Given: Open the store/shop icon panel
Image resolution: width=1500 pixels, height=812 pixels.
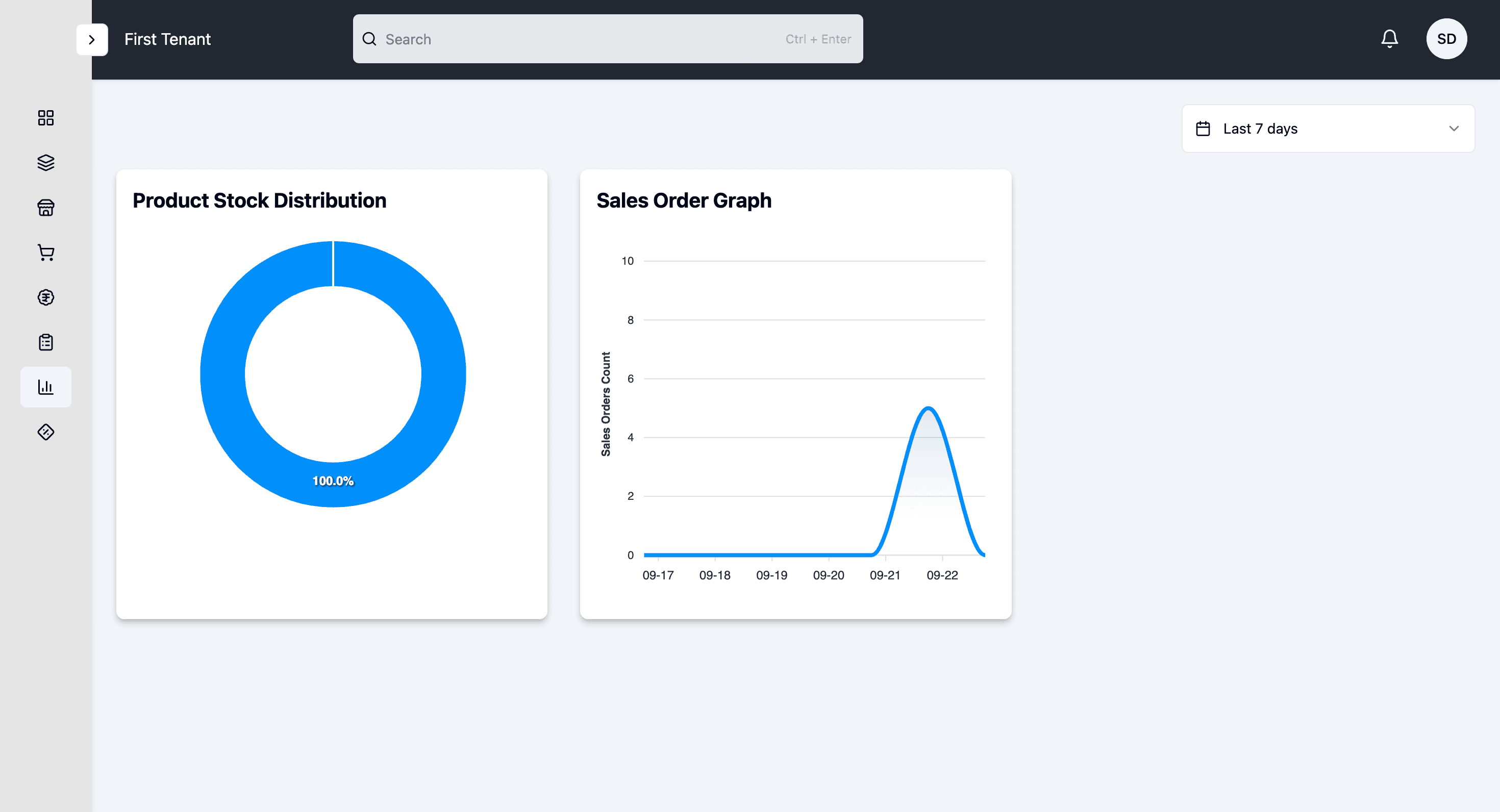Looking at the screenshot, I should click(x=46, y=207).
